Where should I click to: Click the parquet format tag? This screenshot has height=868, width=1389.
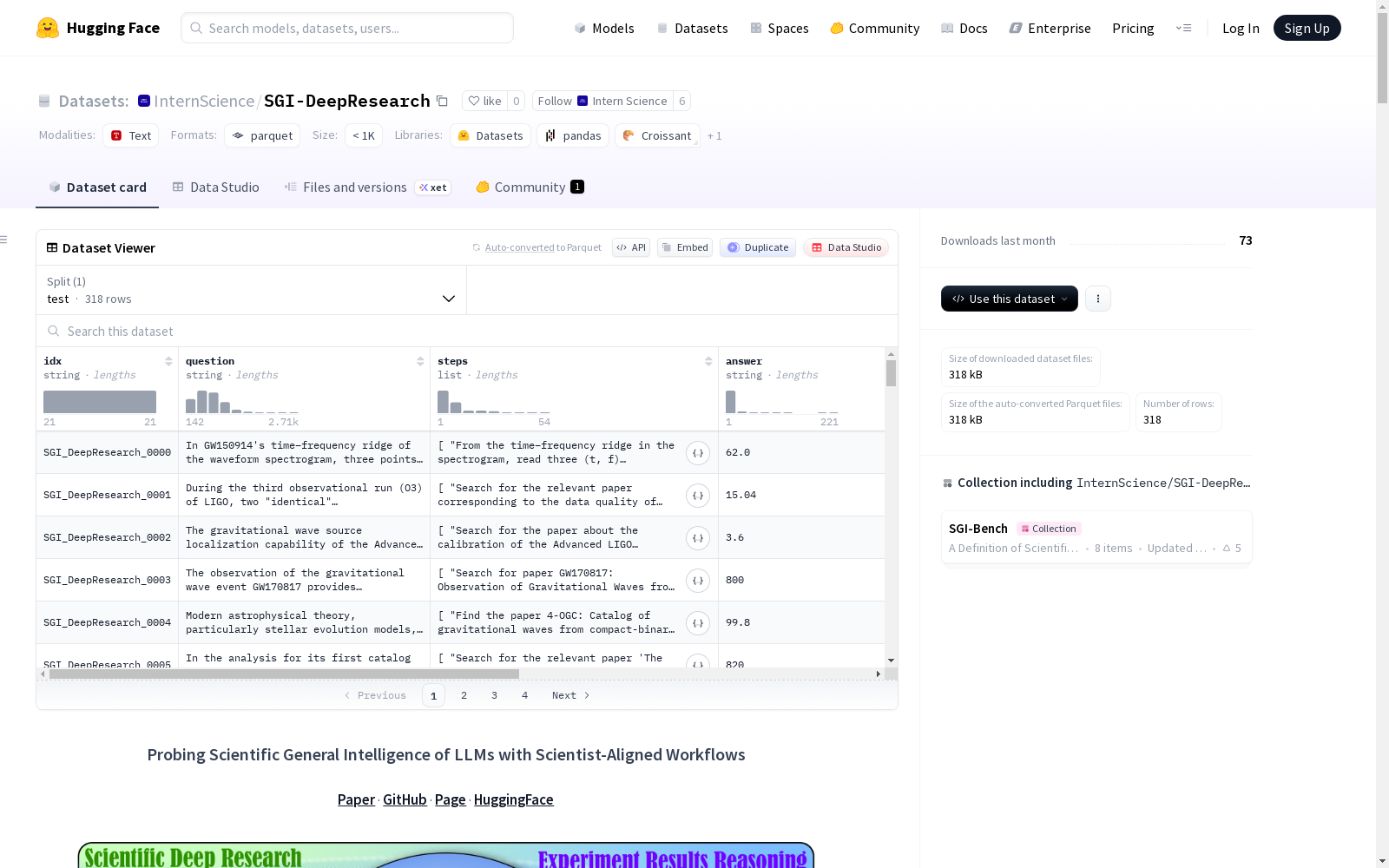[x=262, y=135]
